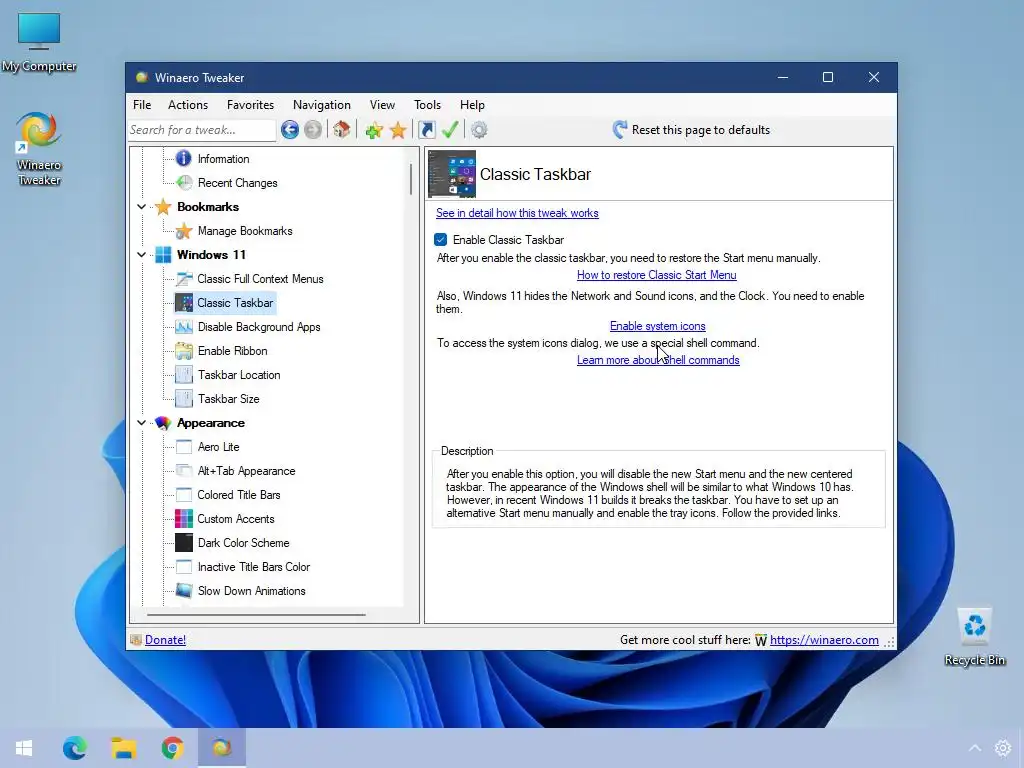Screen dimensions: 1024x768
Task: Open the Favorites menu
Action: click(250, 104)
